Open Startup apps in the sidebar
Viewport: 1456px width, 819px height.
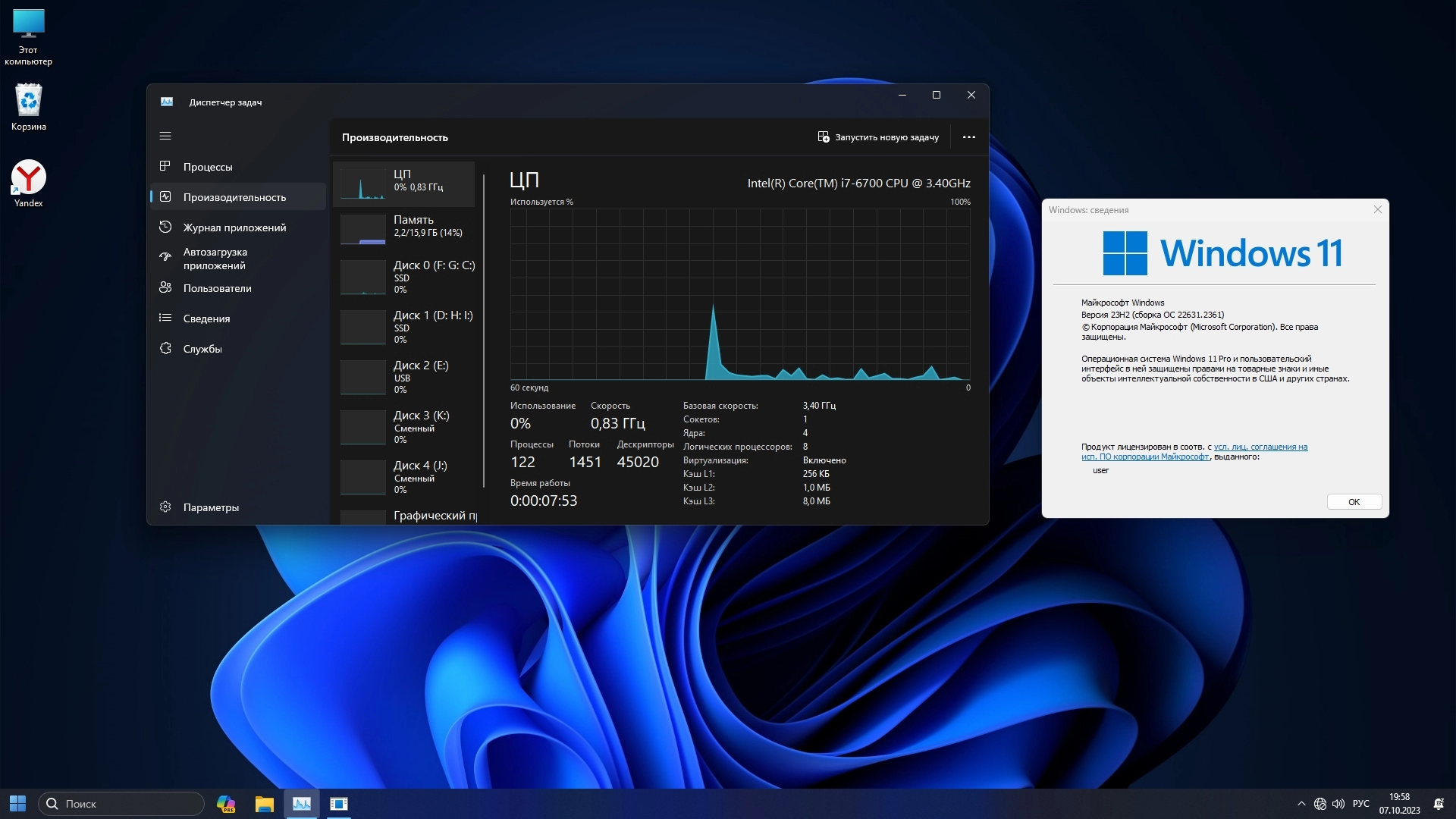[215, 259]
